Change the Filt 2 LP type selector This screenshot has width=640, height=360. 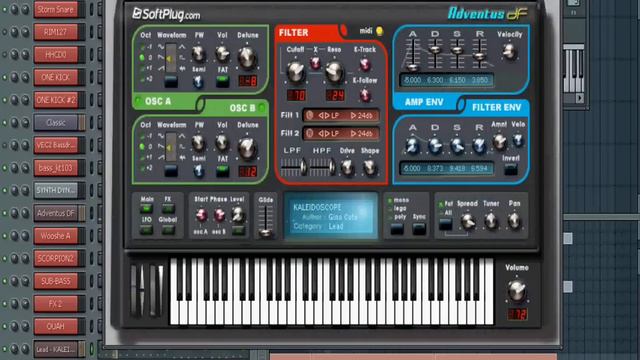329,133
